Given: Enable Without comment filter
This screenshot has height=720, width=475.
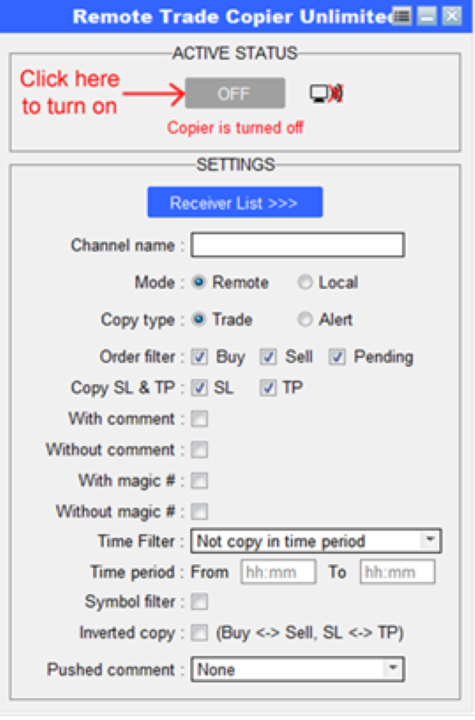Looking at the screenshot, I should click(199, 450).
